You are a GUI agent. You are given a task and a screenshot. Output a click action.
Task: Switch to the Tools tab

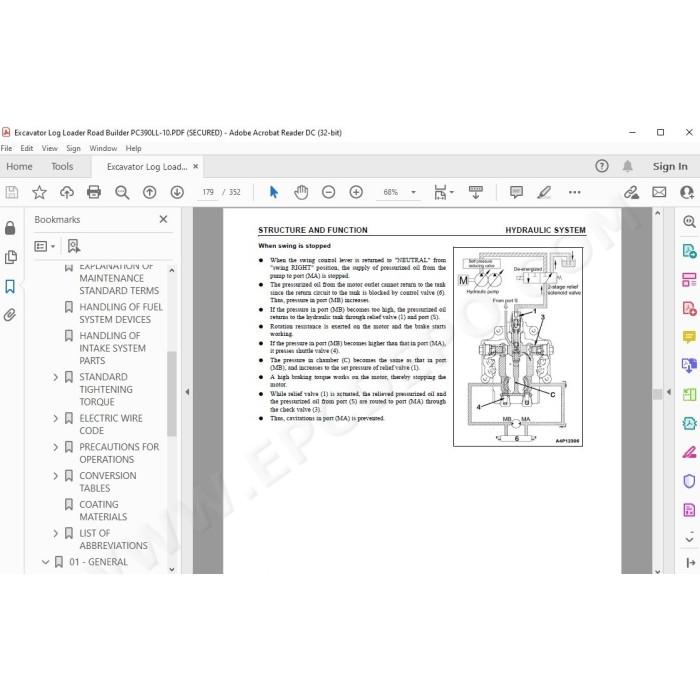62,167
